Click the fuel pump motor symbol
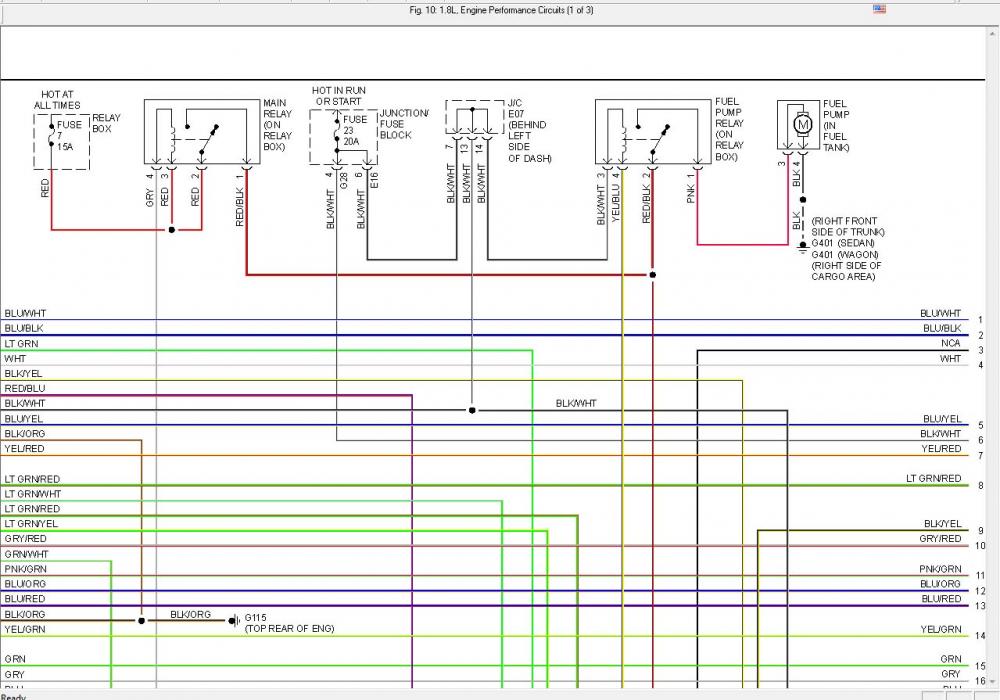Screen dimensions: 1000x700 tap(802, 123)
